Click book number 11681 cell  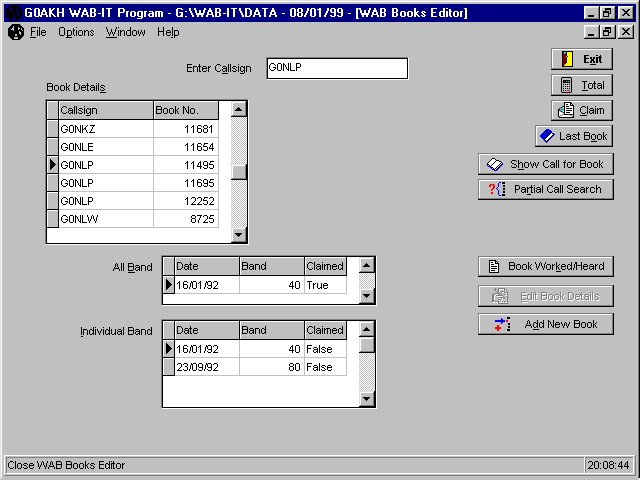tap(186, 129)
